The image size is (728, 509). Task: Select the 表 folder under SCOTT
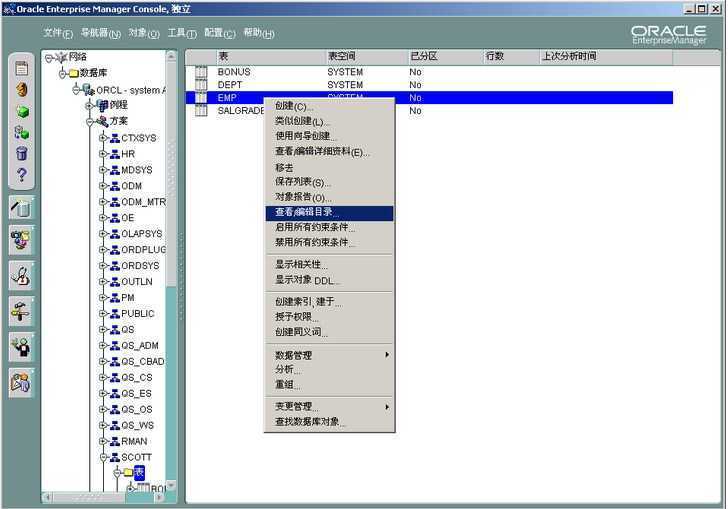point(139,473)
